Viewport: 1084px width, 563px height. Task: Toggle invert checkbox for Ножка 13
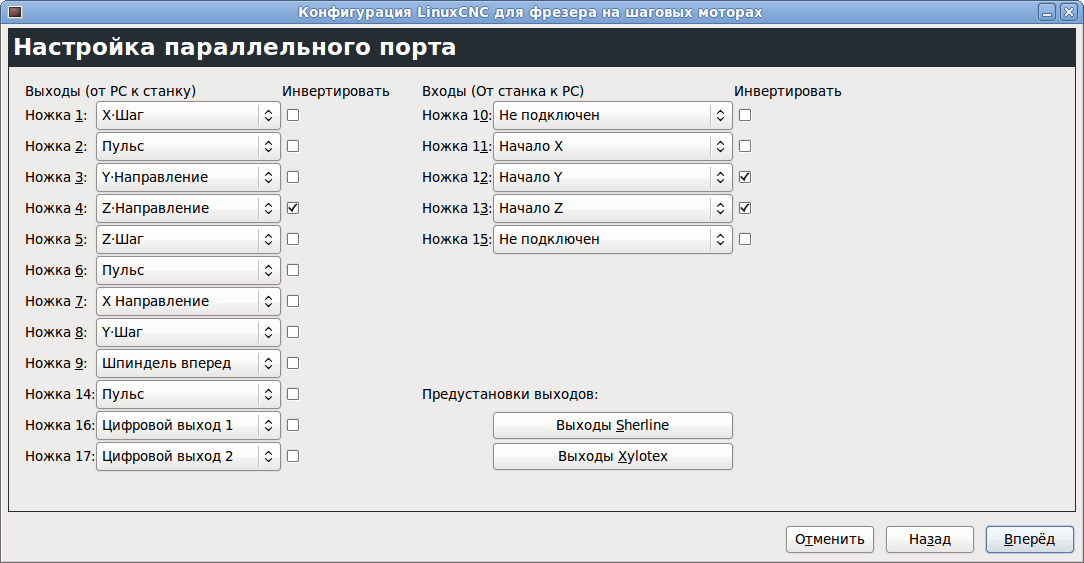click(x=745, y=208)
